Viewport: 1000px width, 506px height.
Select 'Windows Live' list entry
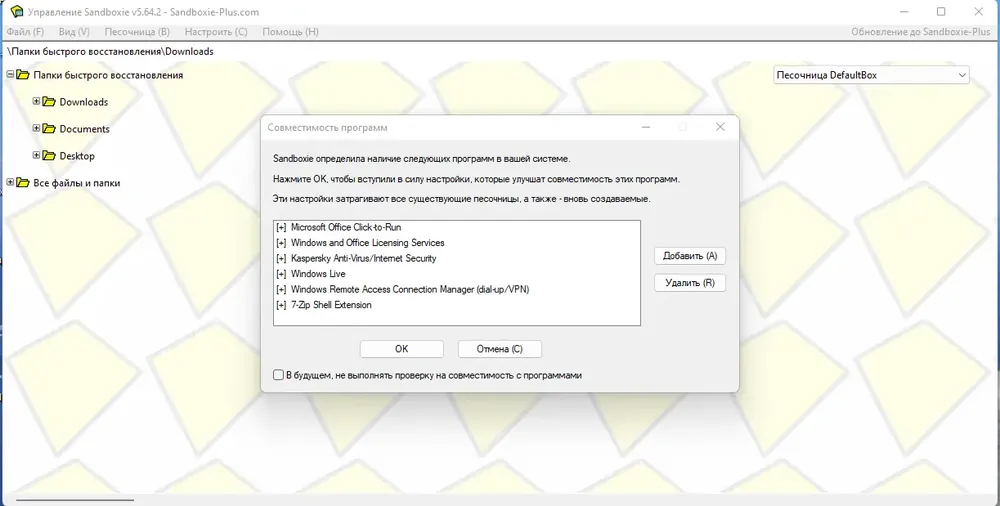(x=457, y=274)
